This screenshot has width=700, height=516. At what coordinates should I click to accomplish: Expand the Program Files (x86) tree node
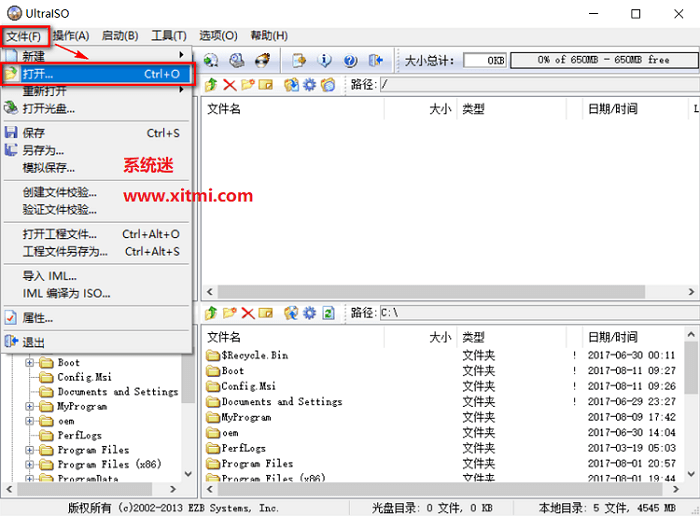tap(29, 465)
